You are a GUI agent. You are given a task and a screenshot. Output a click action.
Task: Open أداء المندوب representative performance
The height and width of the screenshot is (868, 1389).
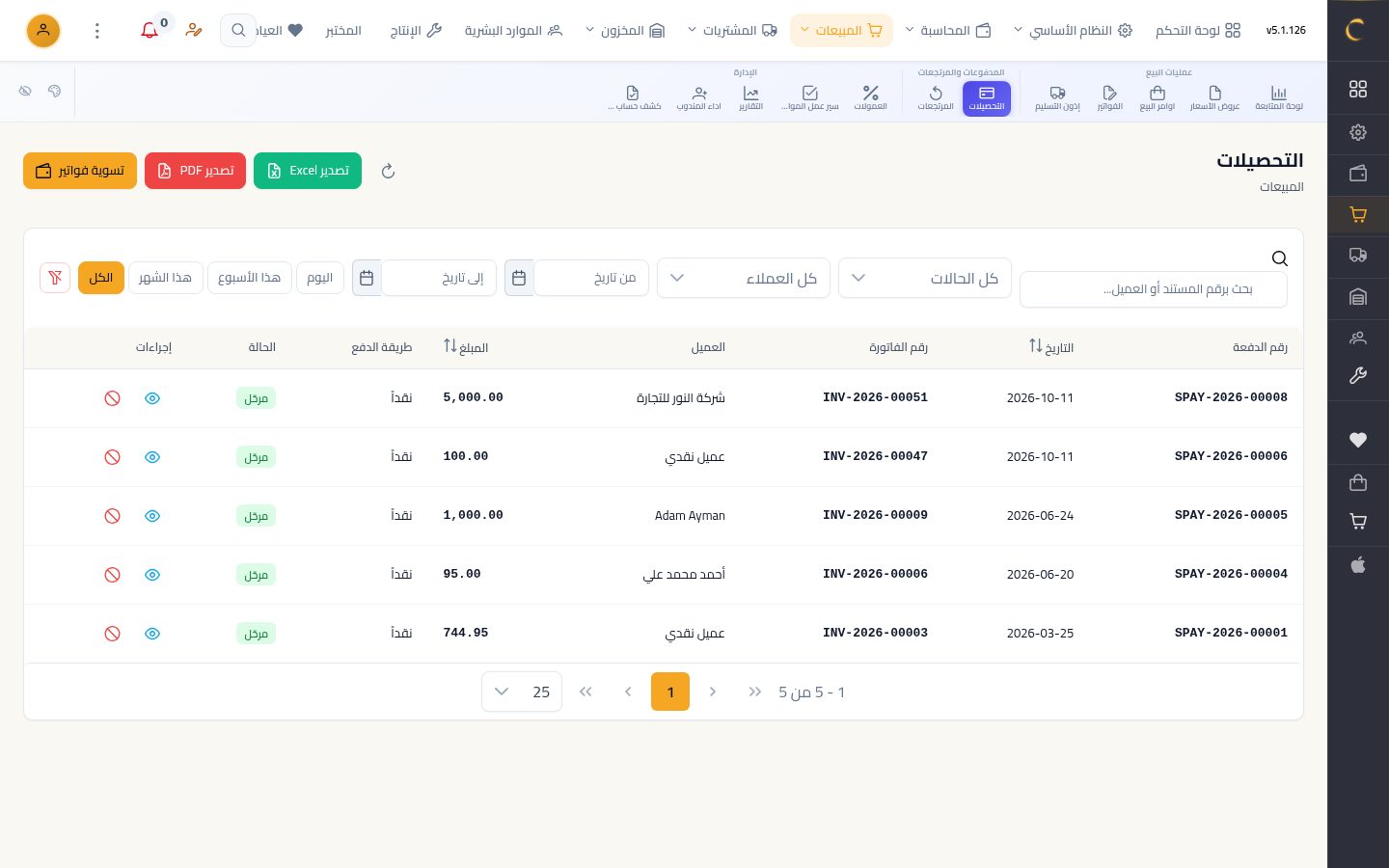(699, 98)
